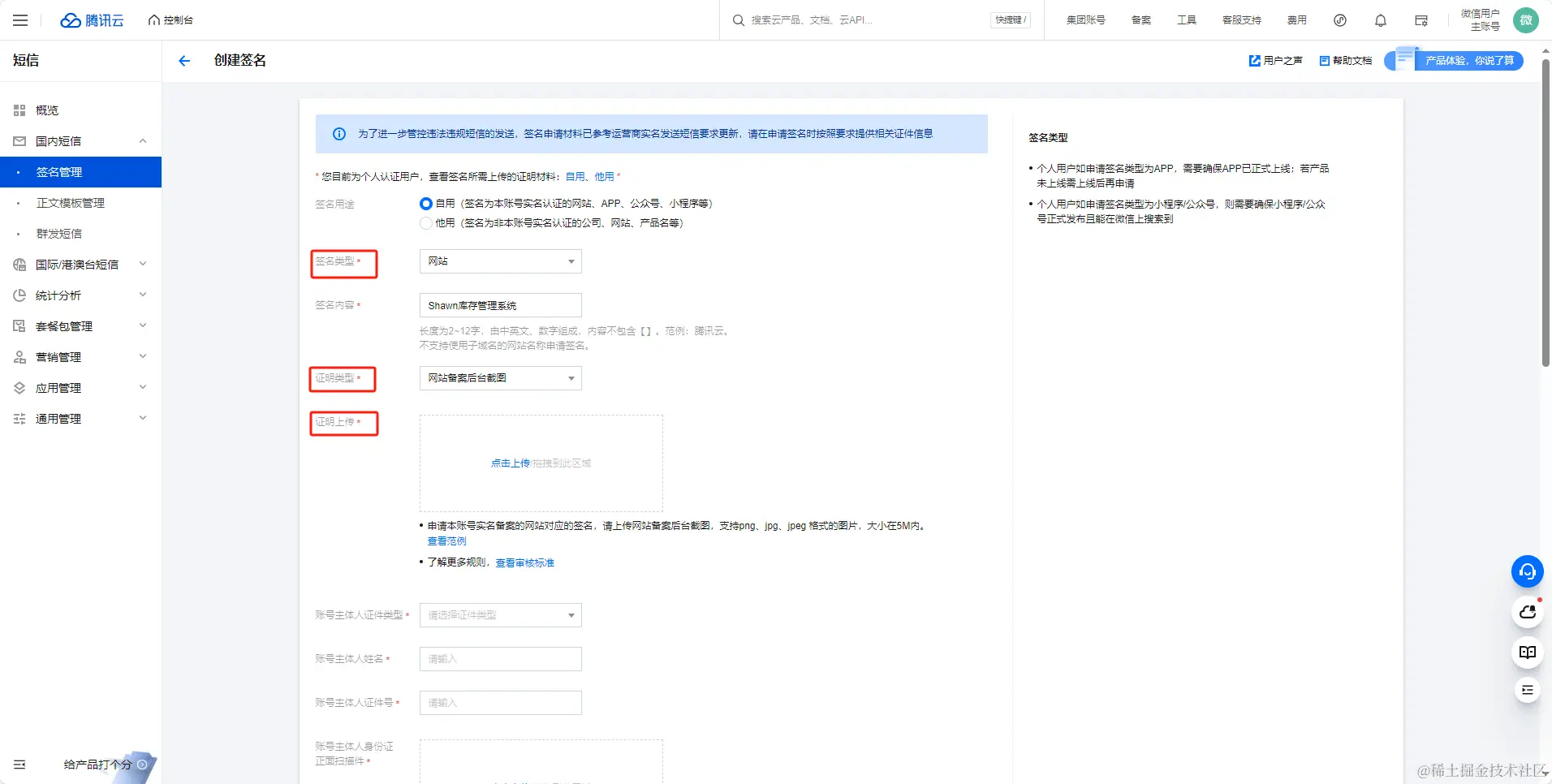This screenshot has width=1552, height=784.
Task: Click the 国际/港澳台短信 globe icon
Action: click(x=19, y=265)
